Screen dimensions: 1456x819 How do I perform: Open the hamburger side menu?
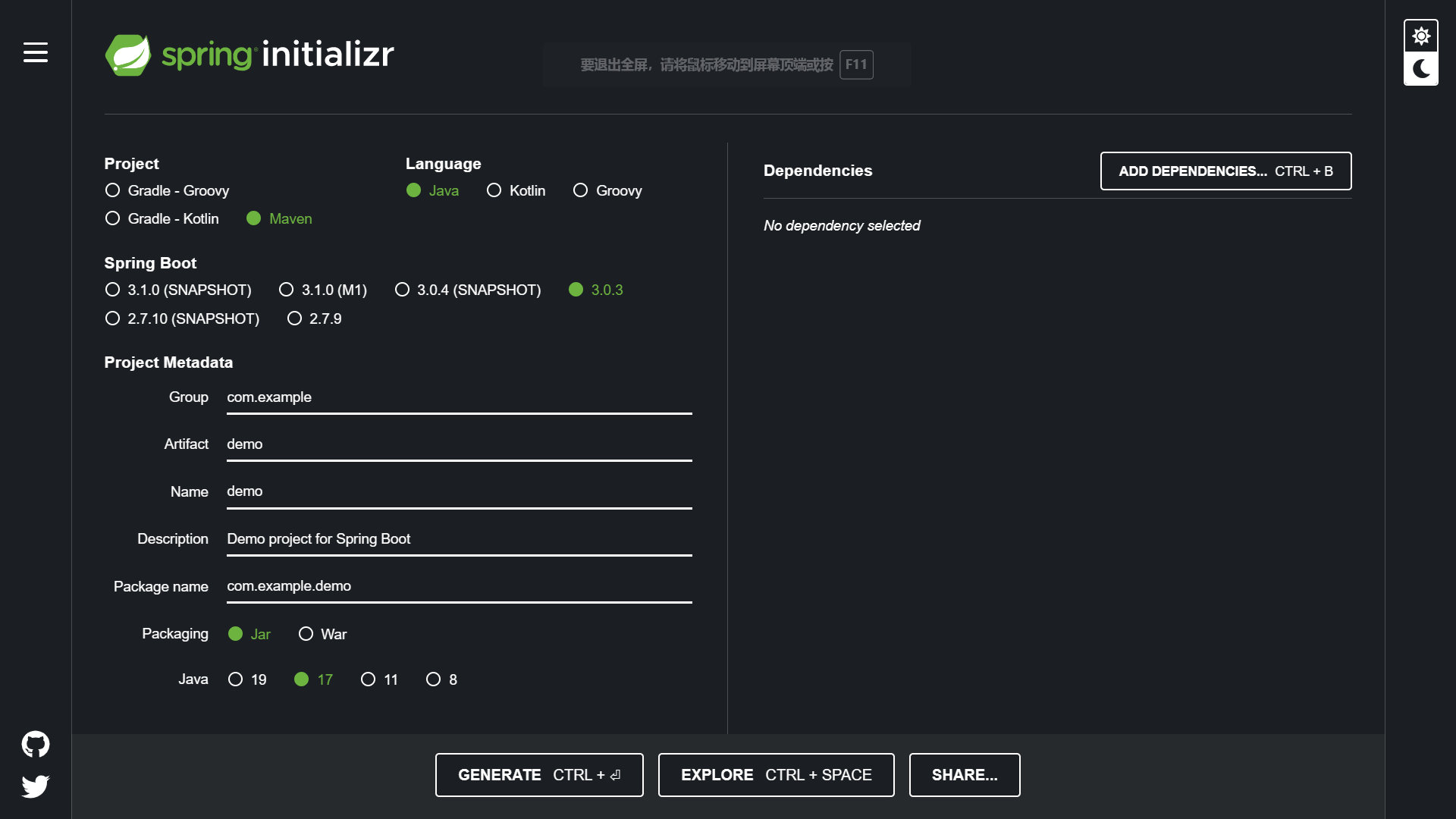pos(35,52)
